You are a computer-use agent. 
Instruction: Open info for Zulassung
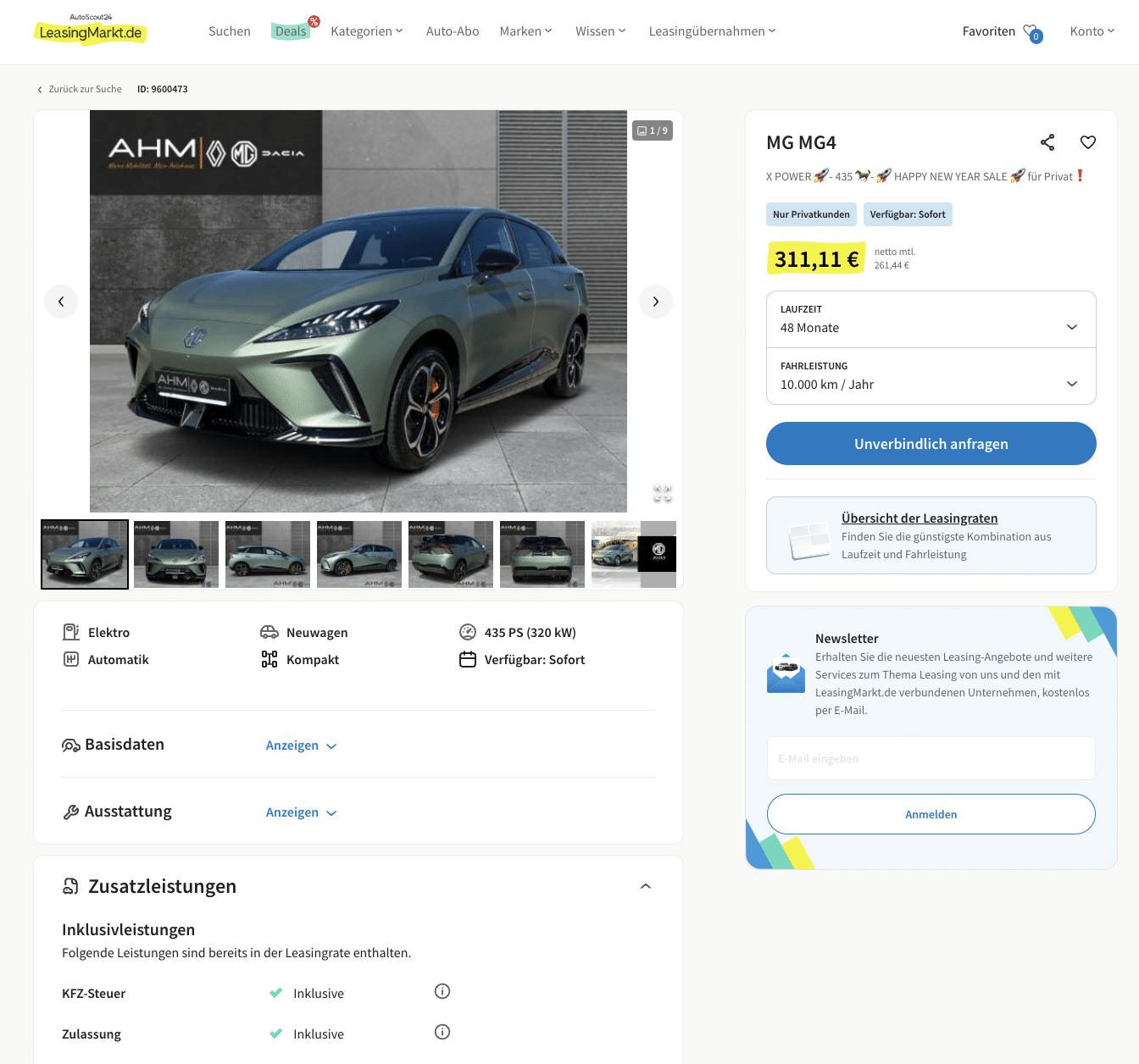442,1032
